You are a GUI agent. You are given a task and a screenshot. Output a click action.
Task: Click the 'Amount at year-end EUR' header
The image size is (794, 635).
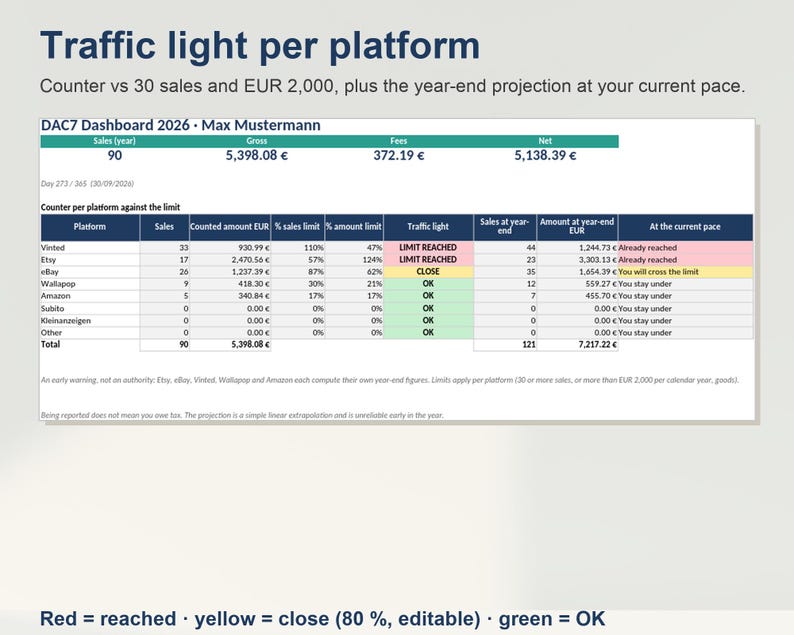click(577, 227)
